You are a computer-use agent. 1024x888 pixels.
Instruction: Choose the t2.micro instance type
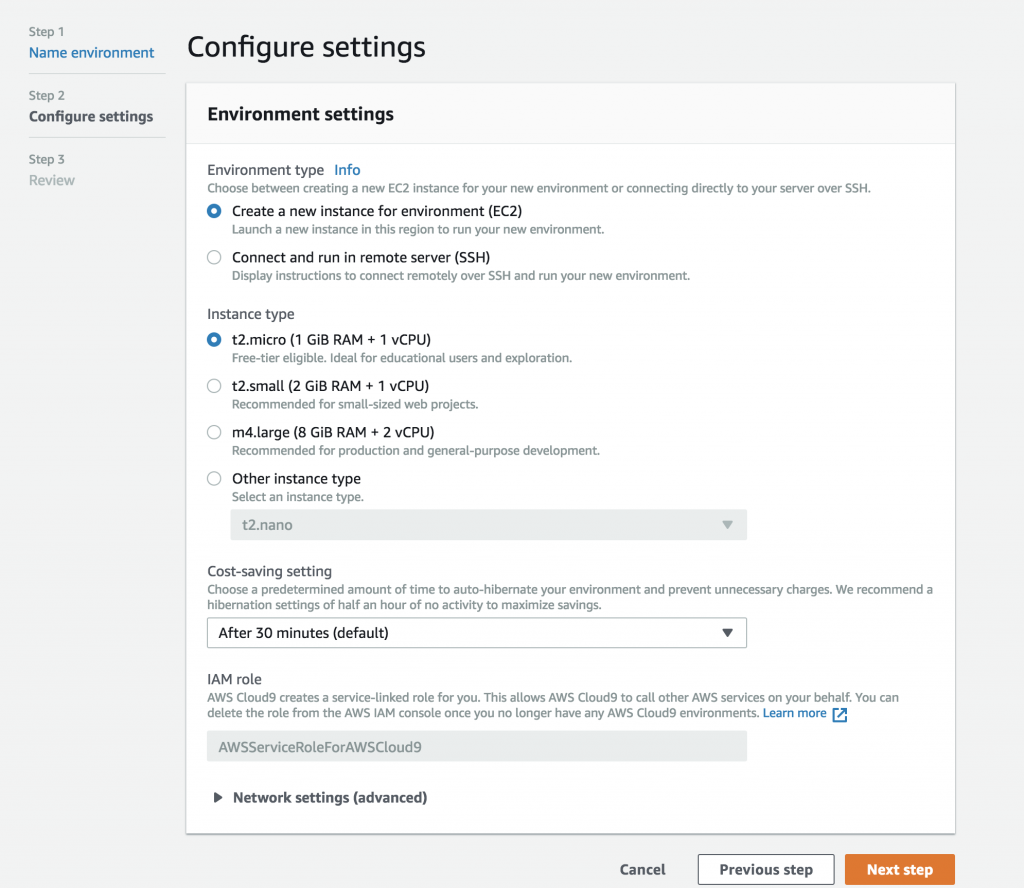214,340
